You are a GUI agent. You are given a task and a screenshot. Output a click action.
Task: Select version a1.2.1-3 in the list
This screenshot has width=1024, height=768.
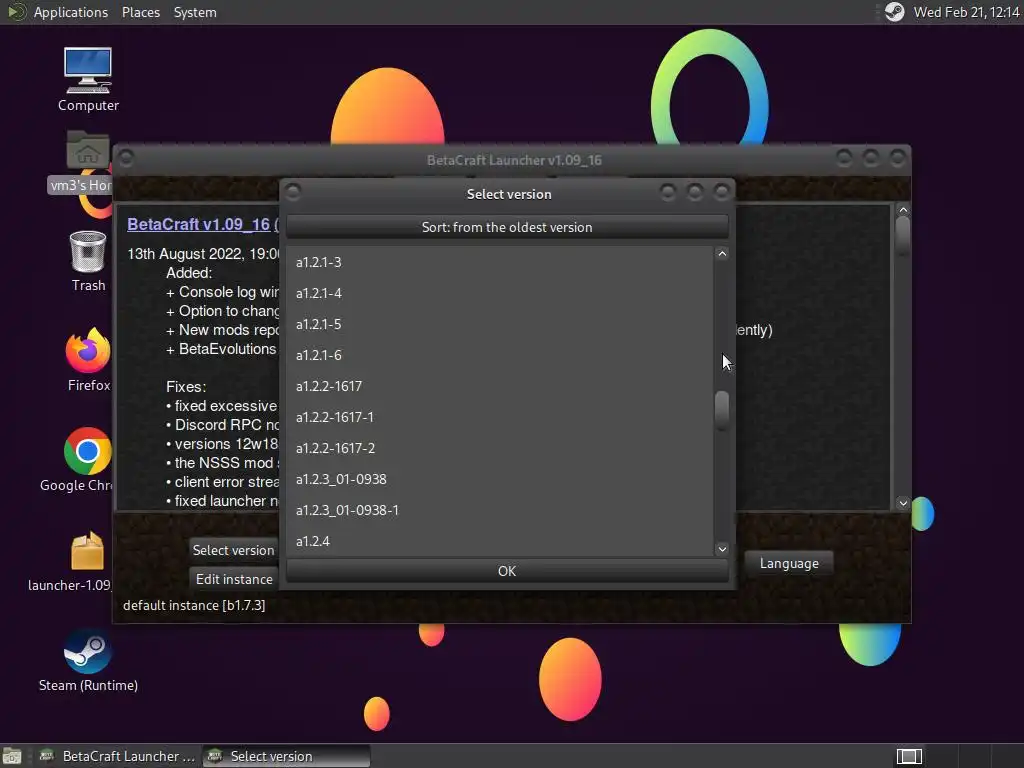500,262
